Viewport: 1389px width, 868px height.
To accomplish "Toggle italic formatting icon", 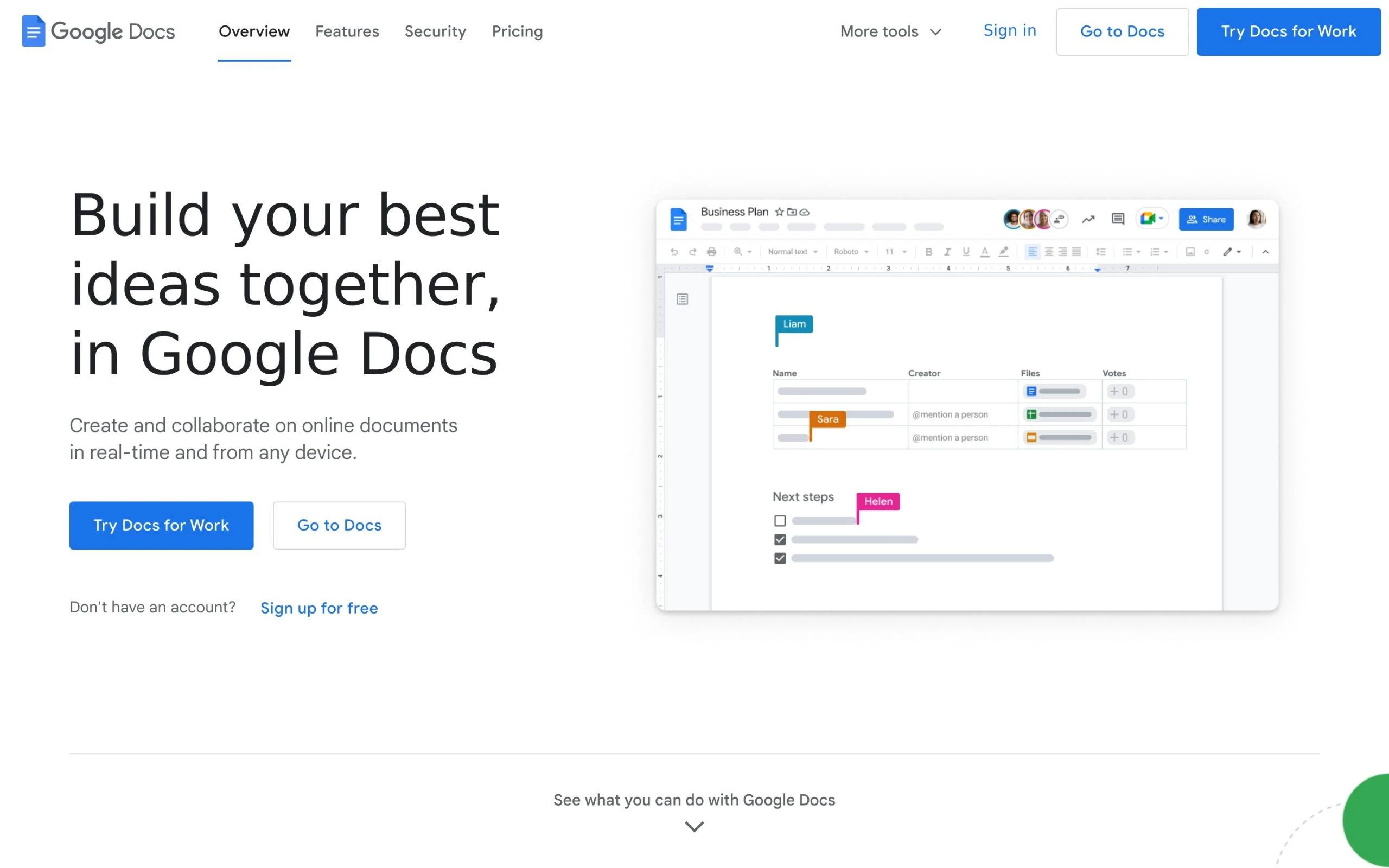I will coord(947,251).
